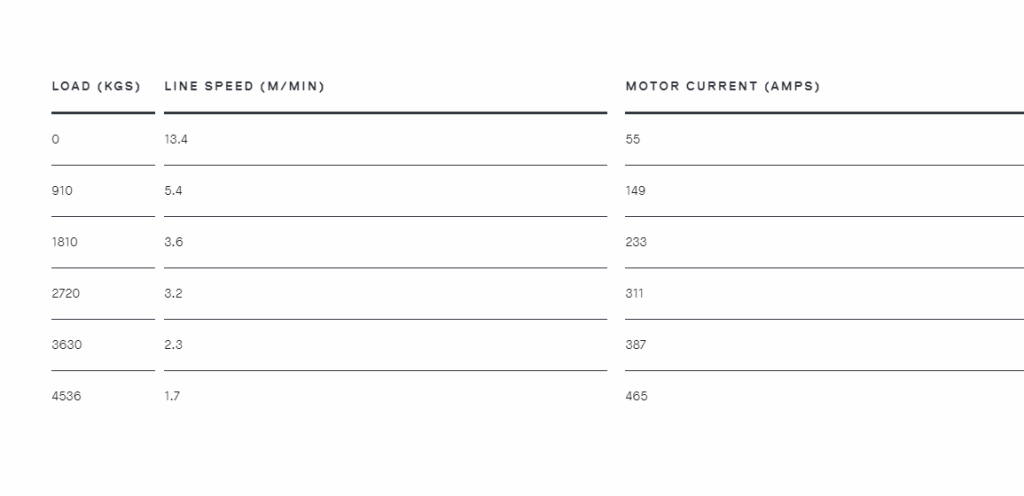Click the 465 amps motor current value
The width and height of the screenshot is (1024, 496).
click(x=637, y=396)
